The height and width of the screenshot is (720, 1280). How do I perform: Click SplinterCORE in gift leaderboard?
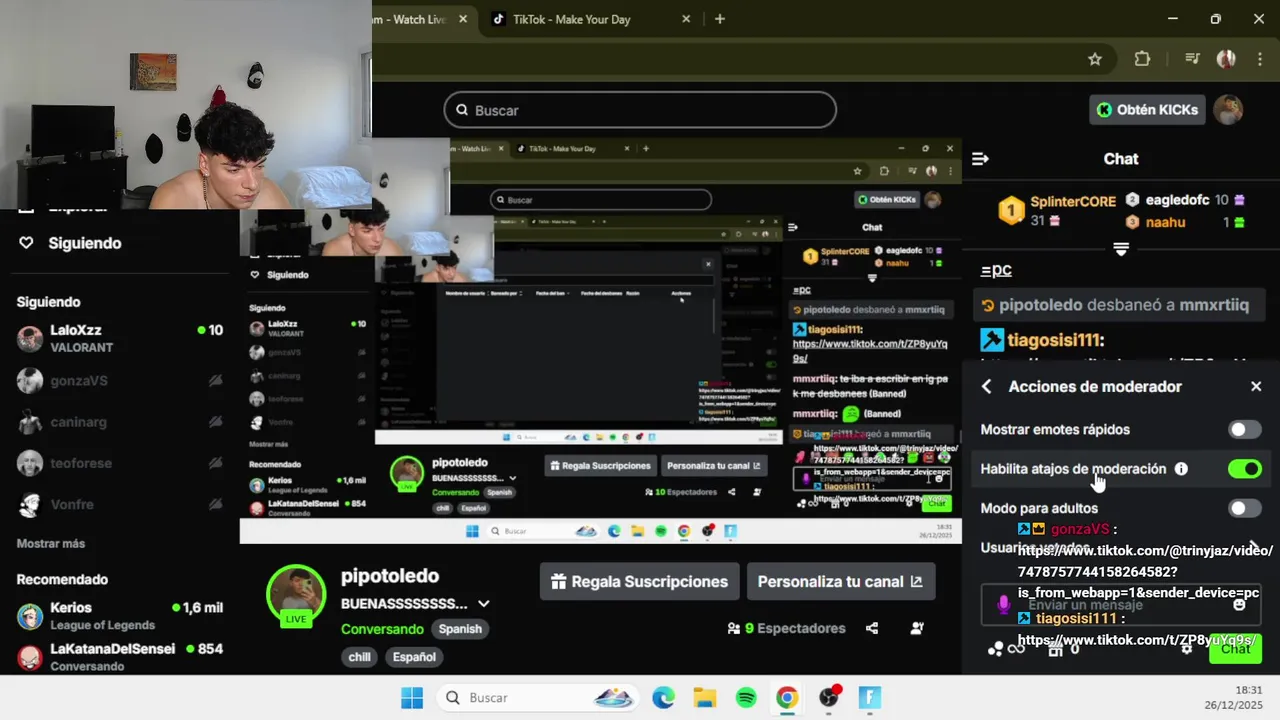(x=1073, y=201)
